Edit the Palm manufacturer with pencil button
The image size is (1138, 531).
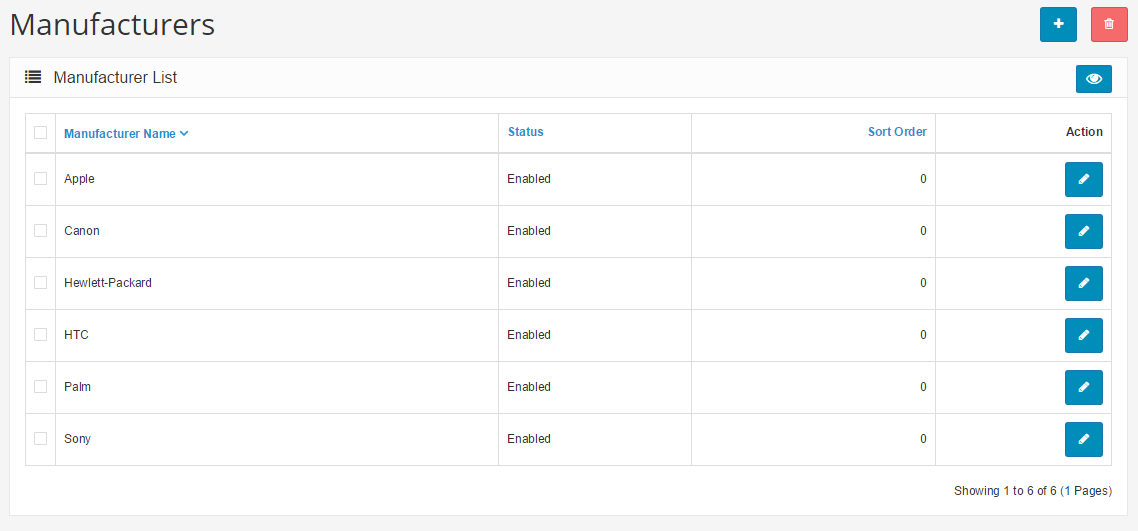1084,387
